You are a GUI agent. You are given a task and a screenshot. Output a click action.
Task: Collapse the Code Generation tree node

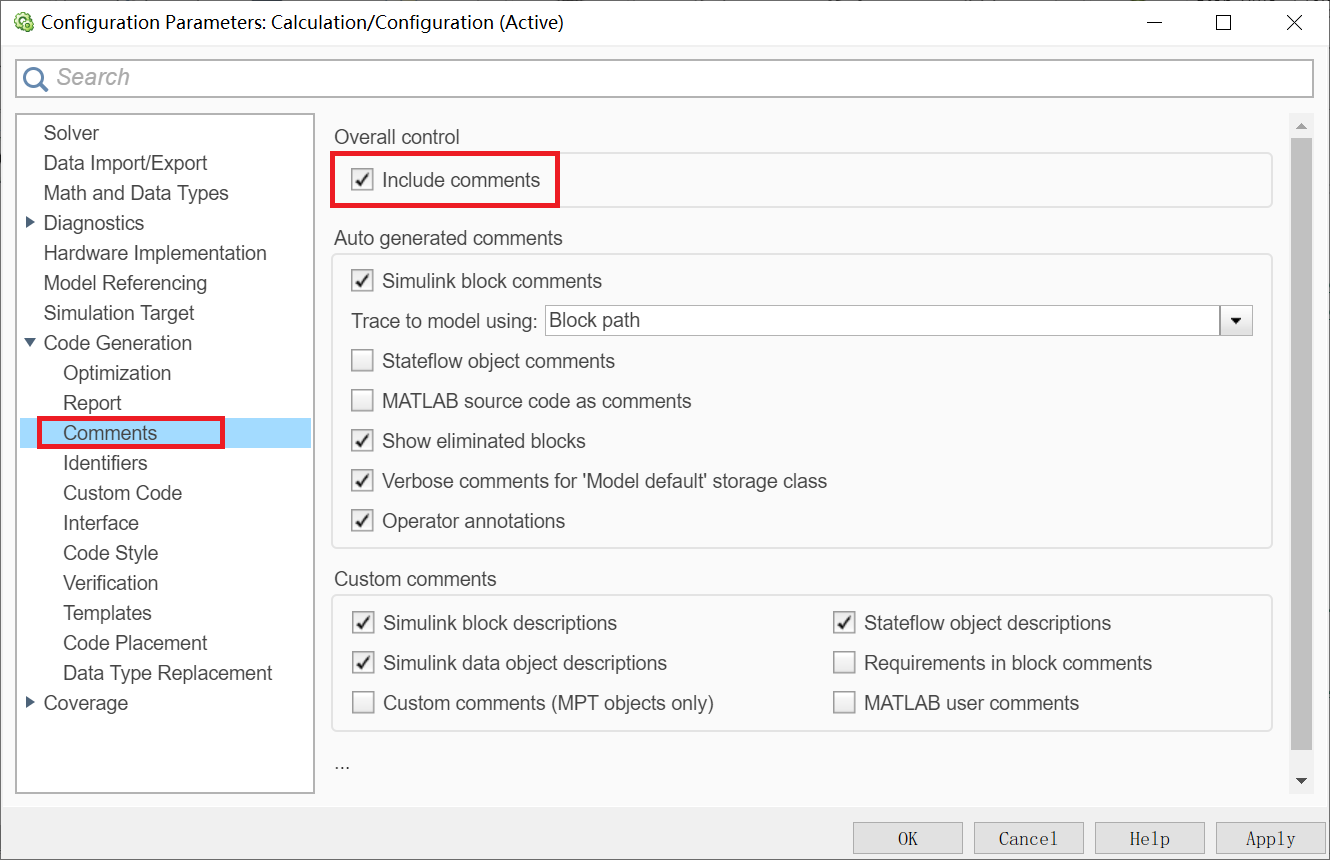[x=31, y=343]
